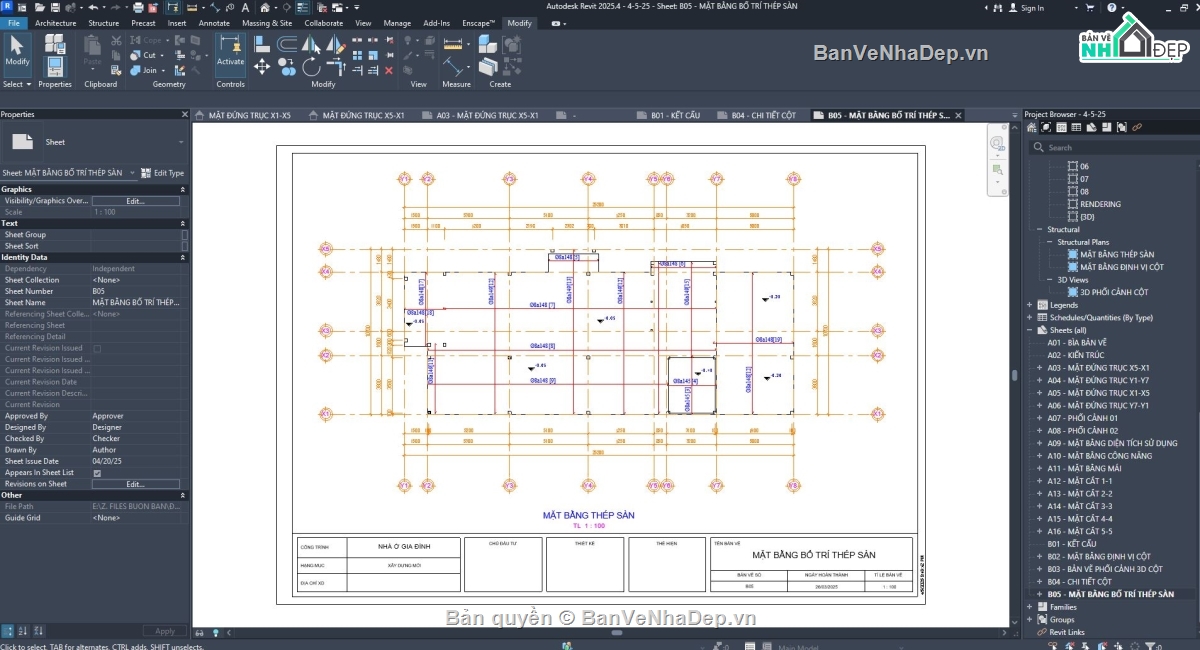1200x650 pixels.
Task: Expand the Legends tree node
Action: click(1029, 305)
